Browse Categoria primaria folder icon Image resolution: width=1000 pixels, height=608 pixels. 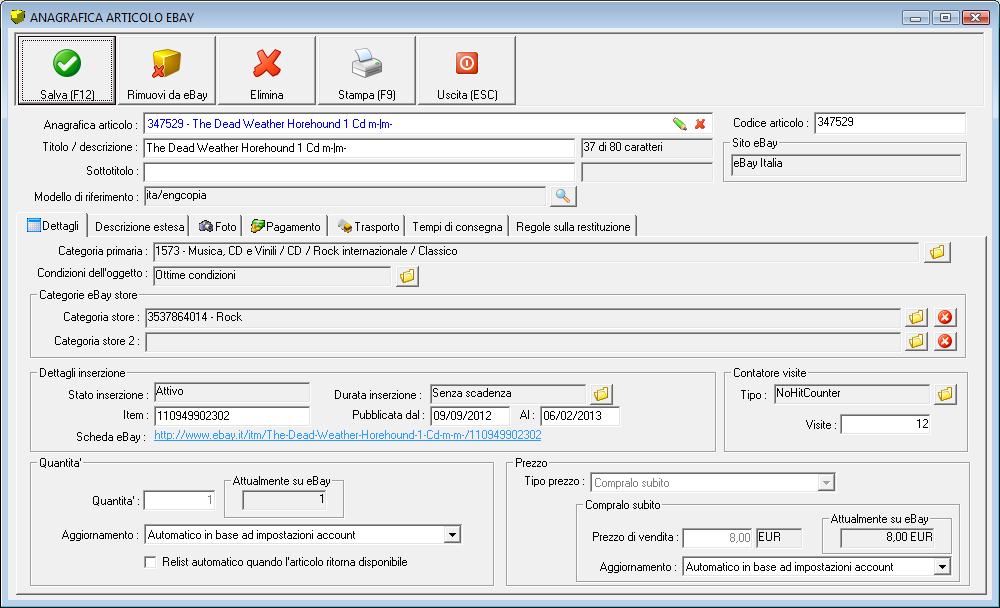tap(937, 252)
